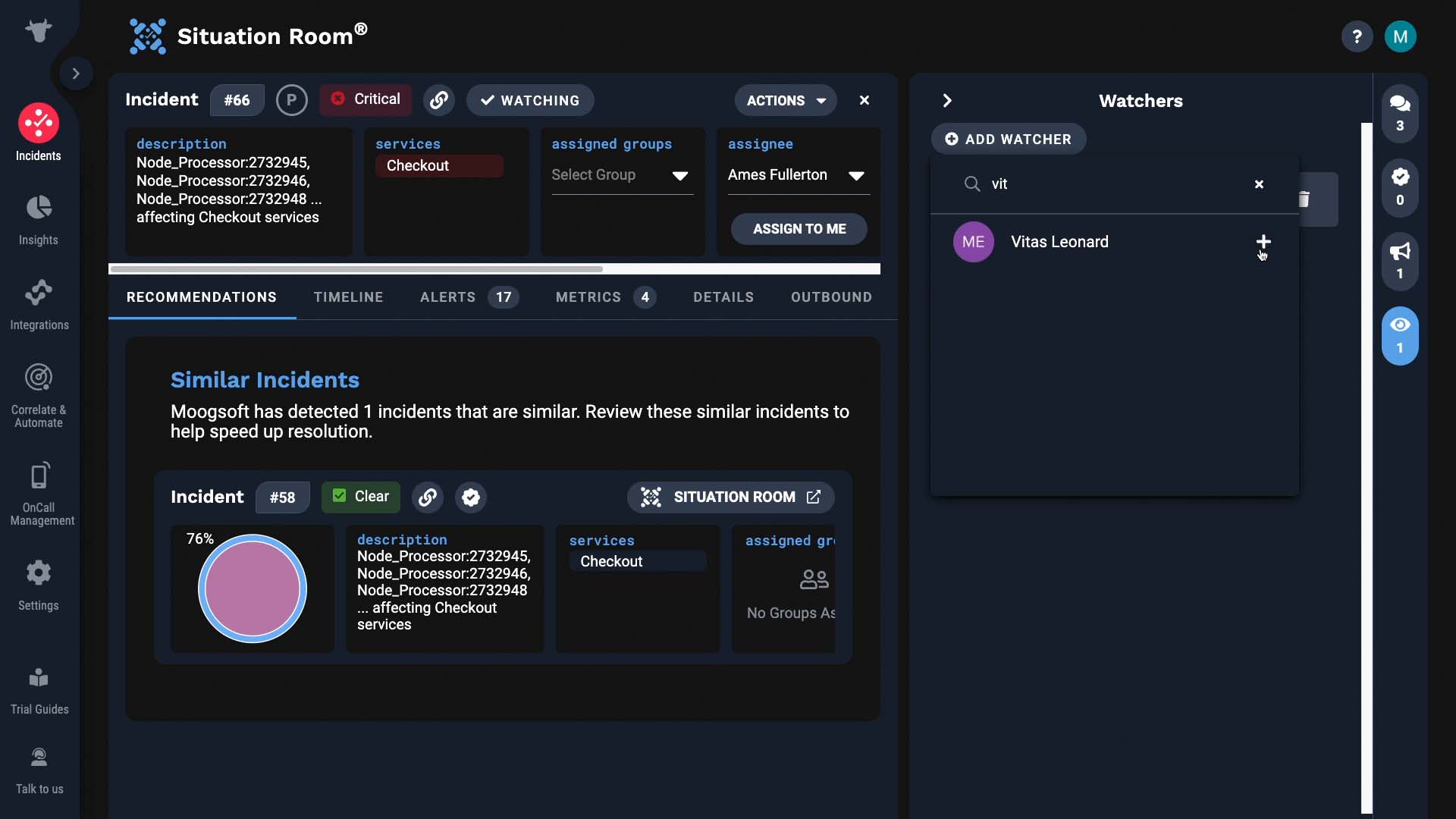
Task: Toggle the WATCHING status button
Action: pyautogui.click(x=530, y=100)
